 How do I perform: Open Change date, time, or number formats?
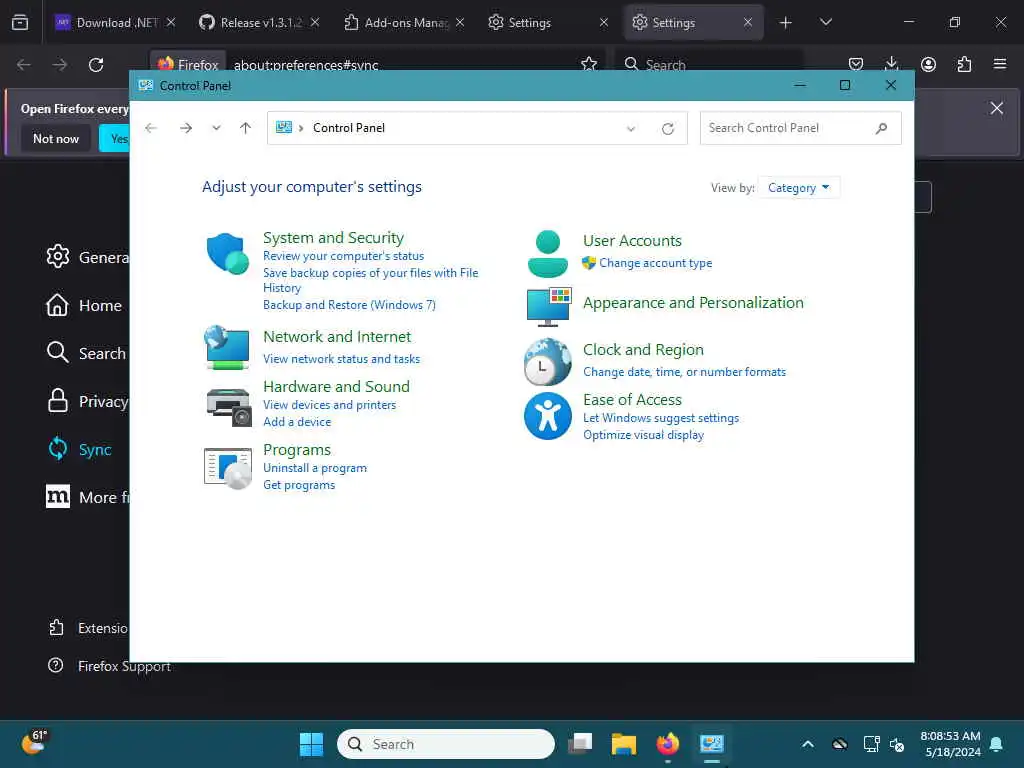click(x=684, y=372)
